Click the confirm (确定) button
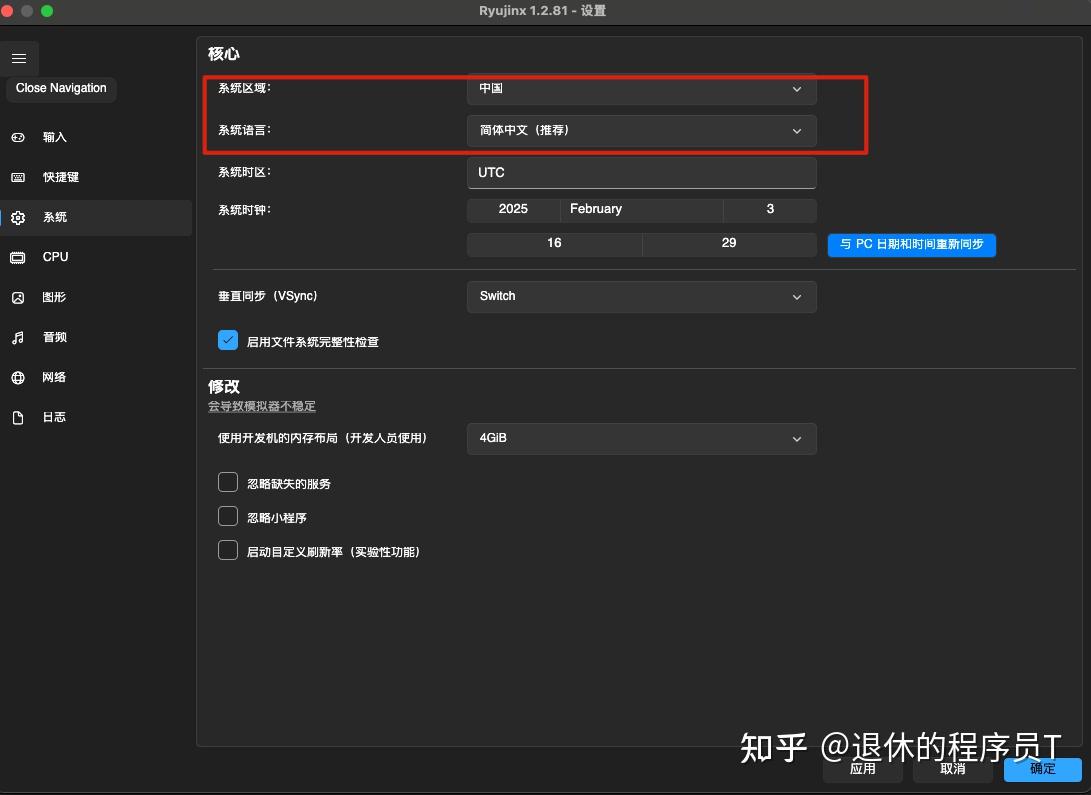Screen dimensions: 1091x795 [x=1041, y=769]
